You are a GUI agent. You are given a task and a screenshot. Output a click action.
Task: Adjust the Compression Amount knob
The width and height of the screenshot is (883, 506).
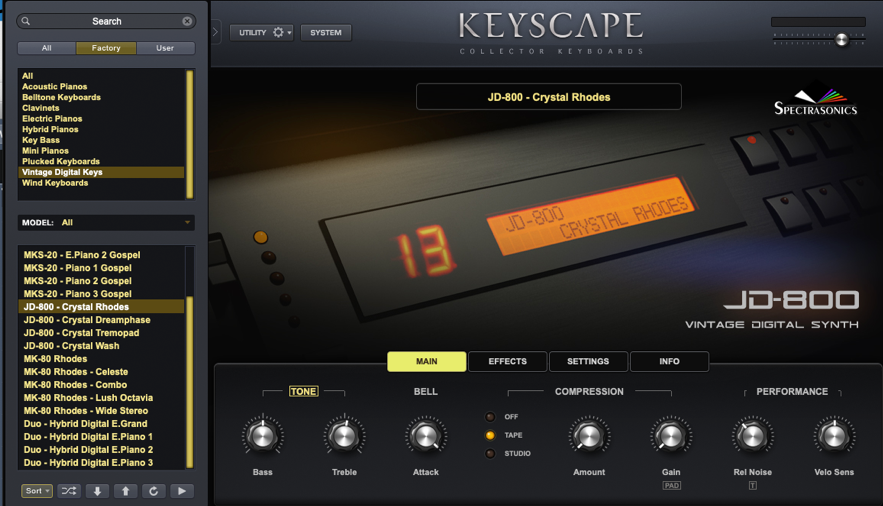pyautogui.click(x=589, y=436)
